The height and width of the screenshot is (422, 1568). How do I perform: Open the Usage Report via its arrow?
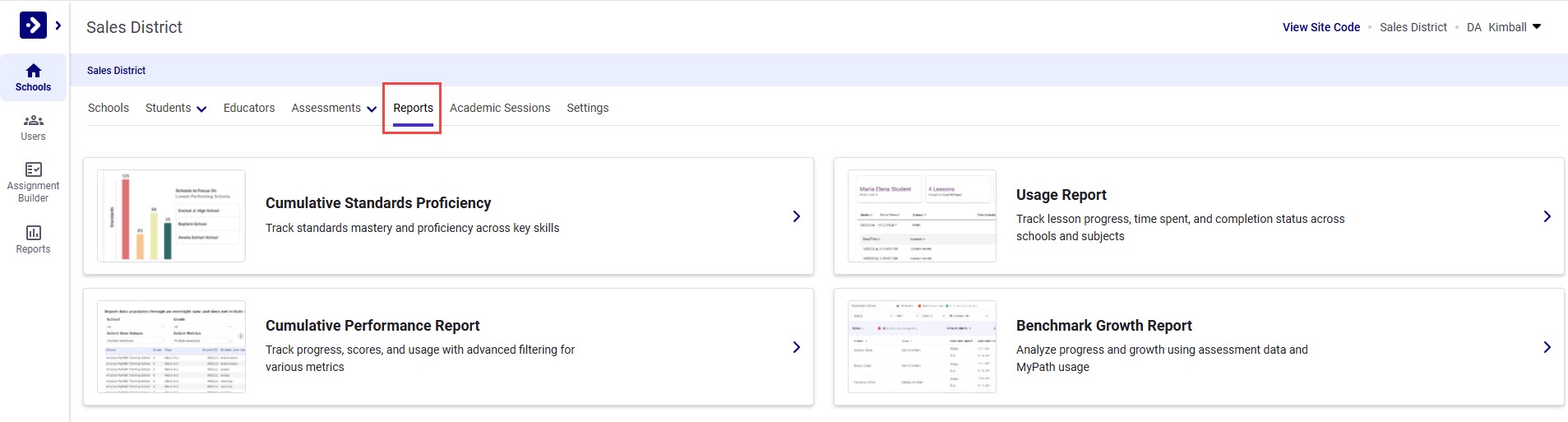click(x=1547, y=216)
